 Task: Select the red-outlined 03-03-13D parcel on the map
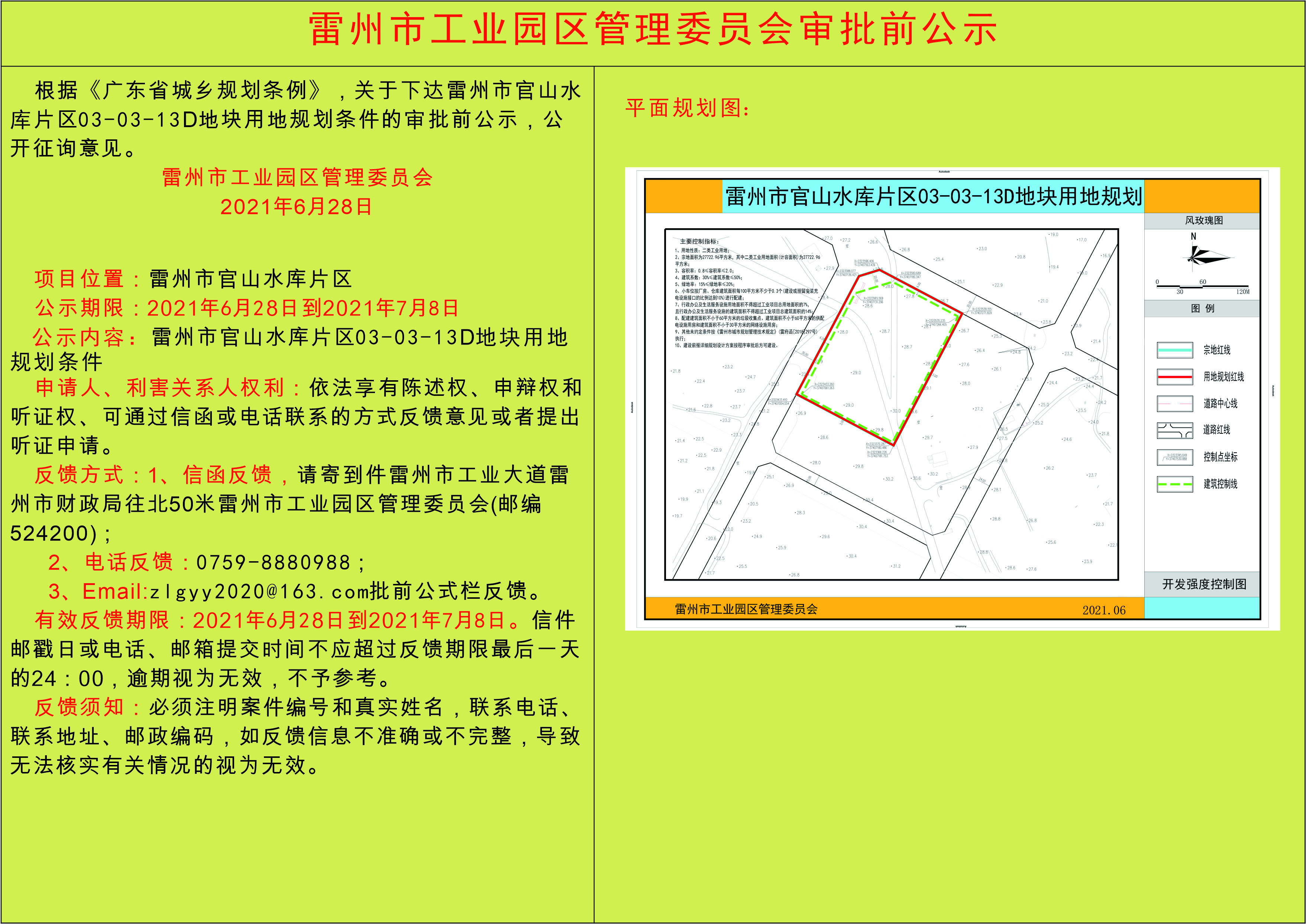[879, 357]
